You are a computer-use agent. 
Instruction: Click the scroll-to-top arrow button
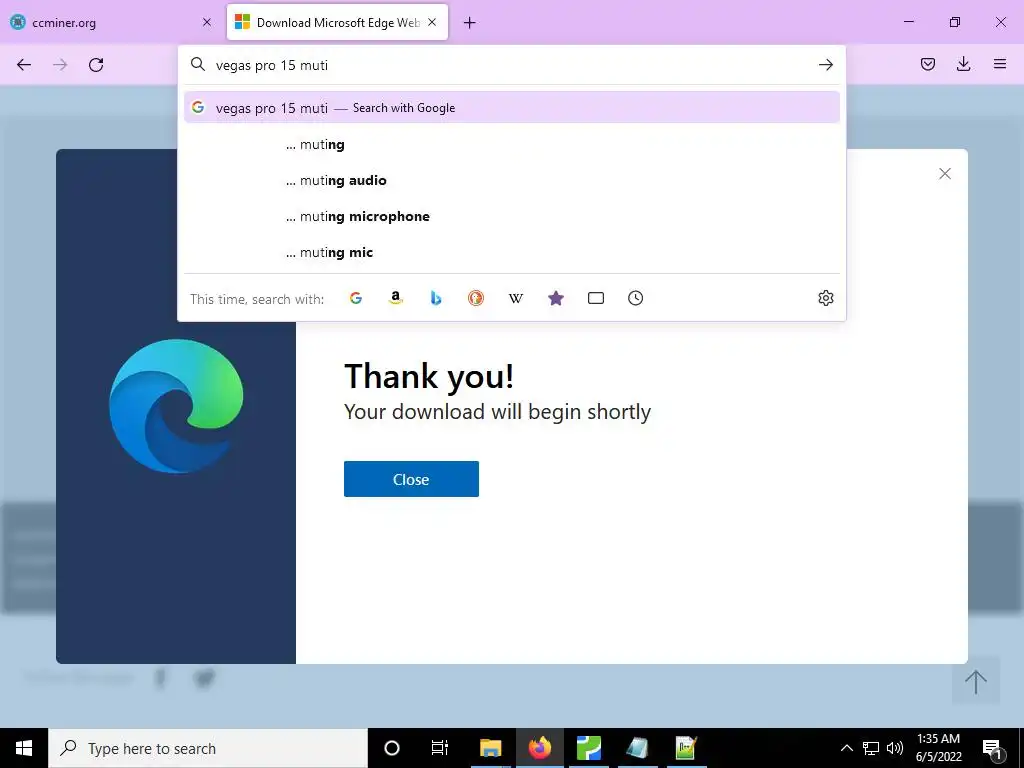pyautogui.click(x=976, y=680)
